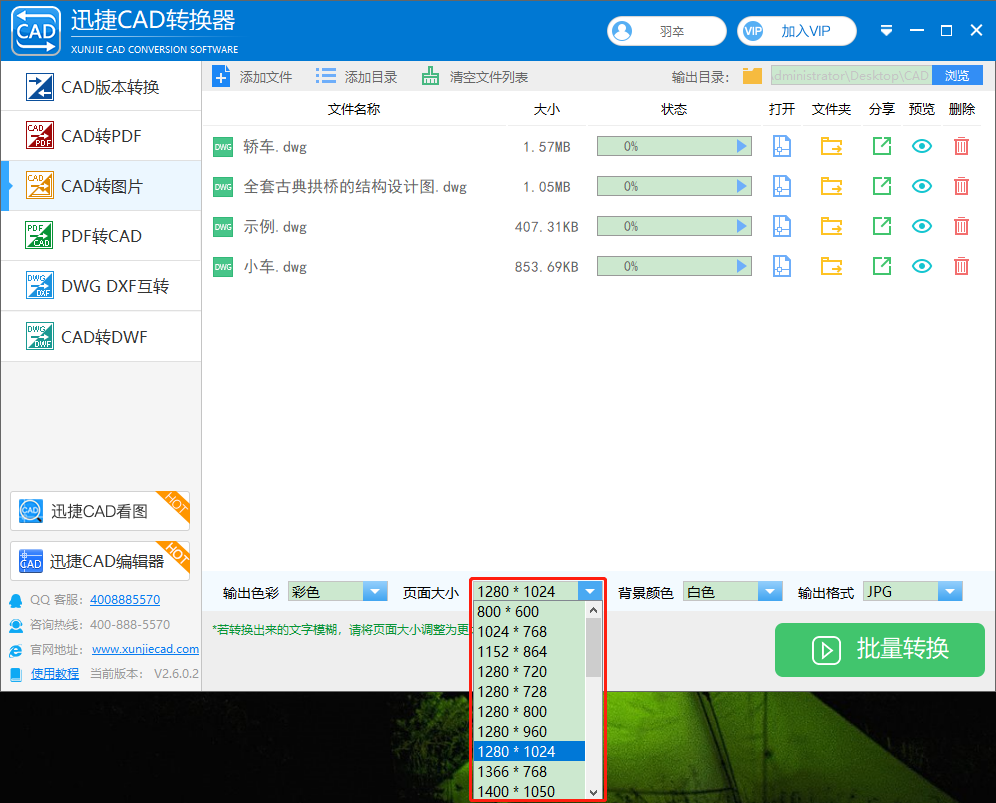Open title bar dropdown menu icon
Screen dimensions: 996x803
coord(886,30)
